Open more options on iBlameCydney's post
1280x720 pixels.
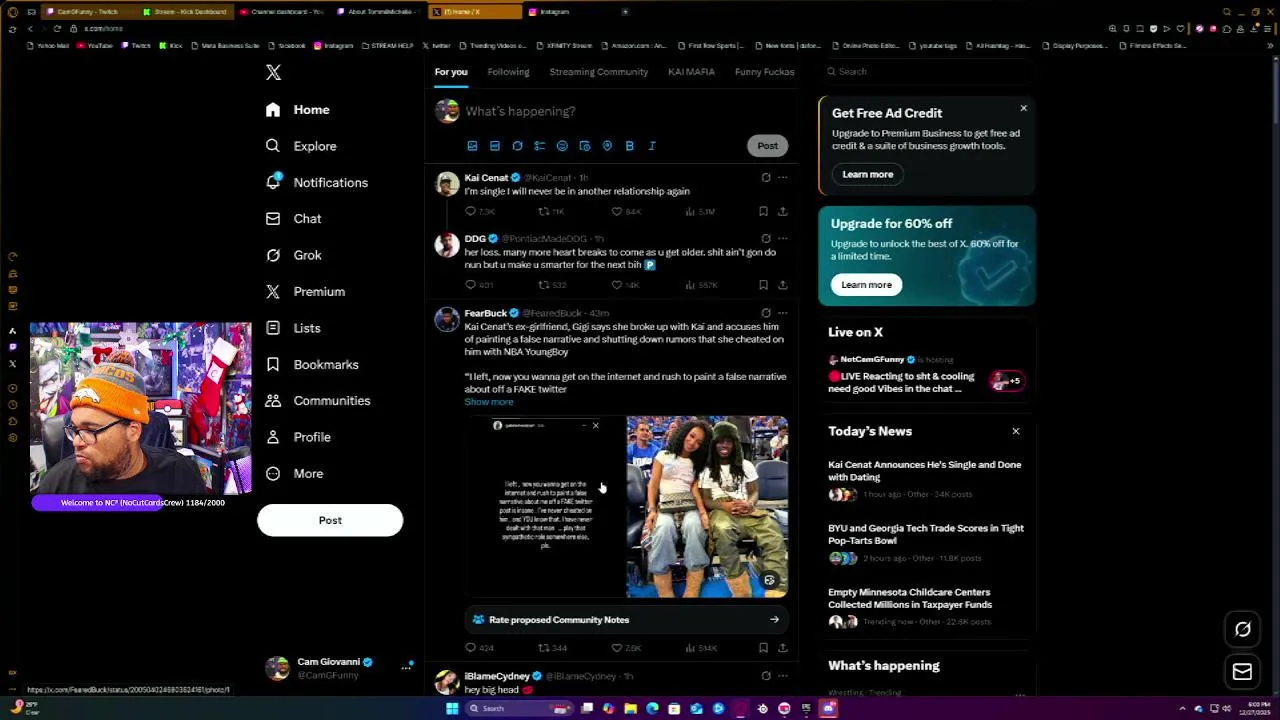[x=782, y=676]
